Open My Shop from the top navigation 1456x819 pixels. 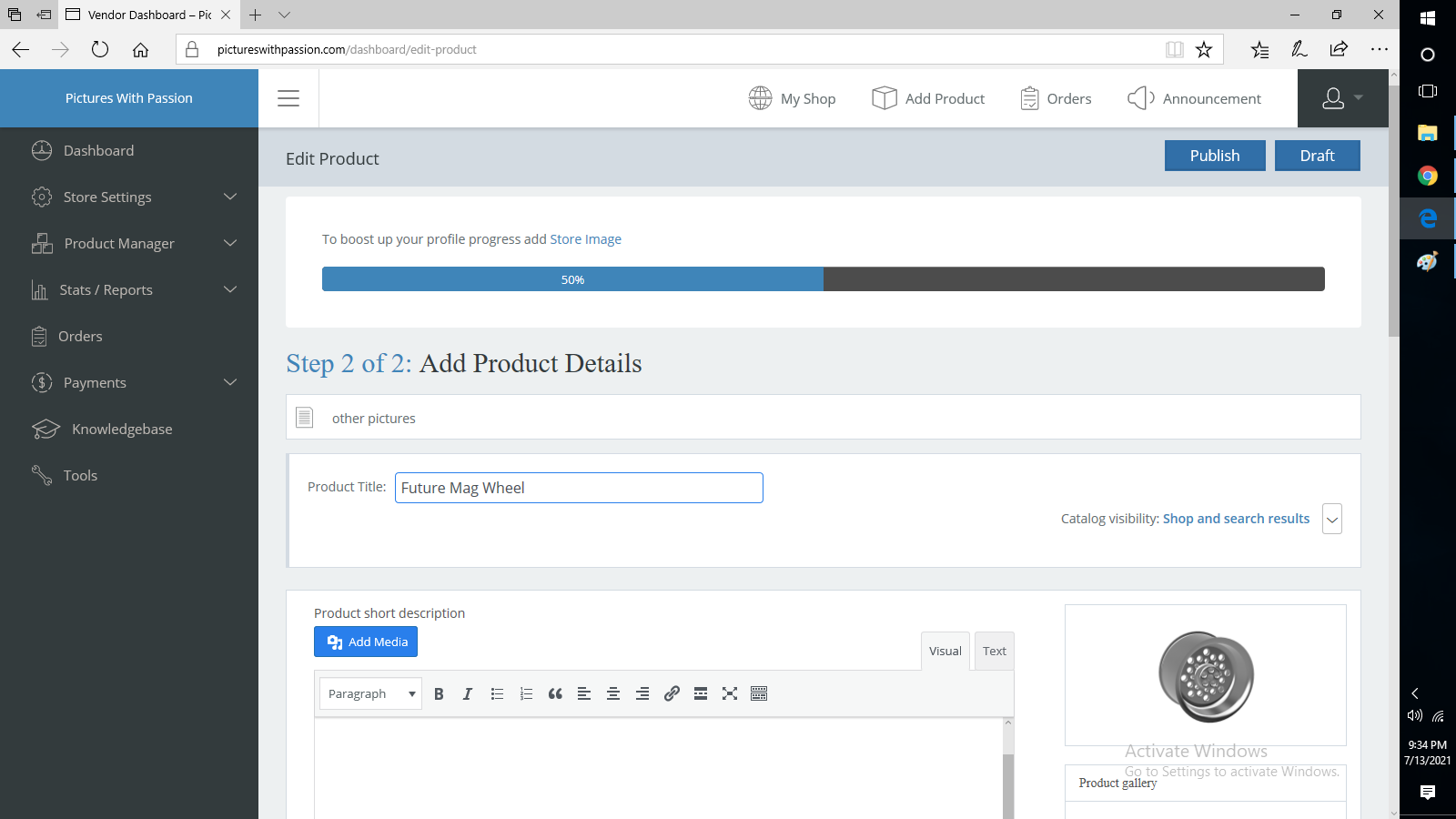[x=792, y=98]
